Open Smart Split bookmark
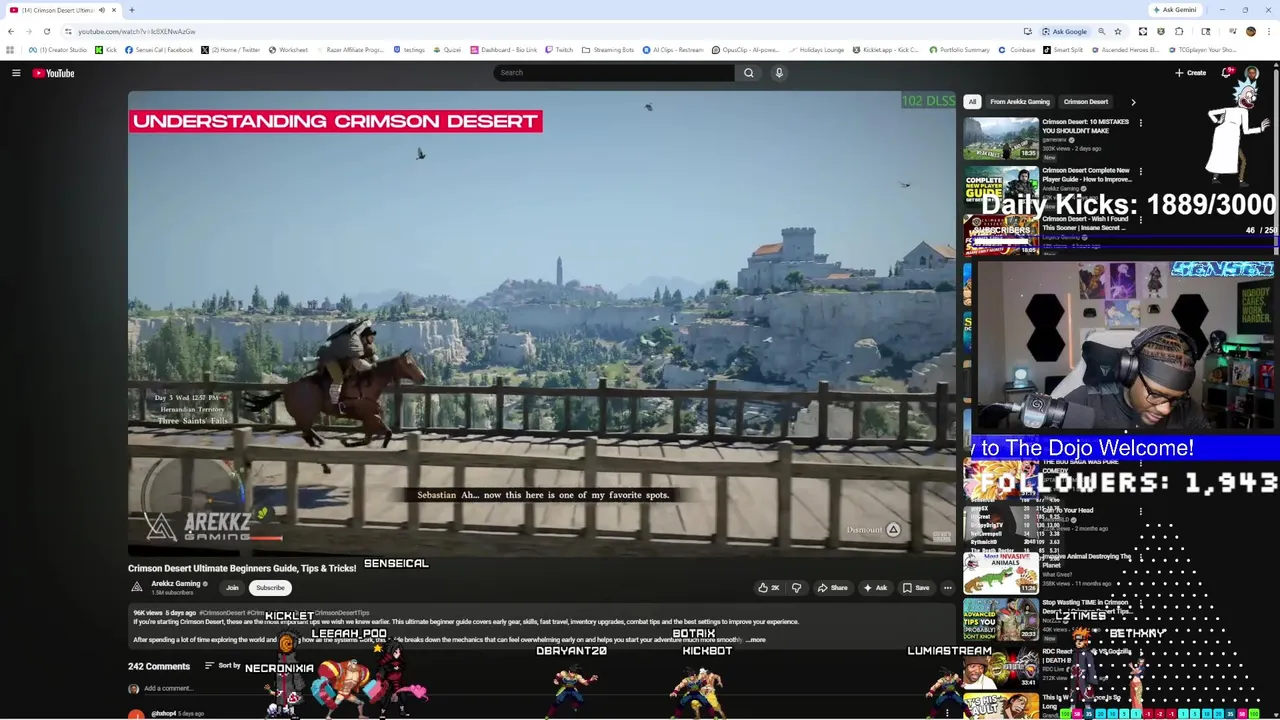The width and height of the screenshot is (1280, 720). (x=1062, y=50)
